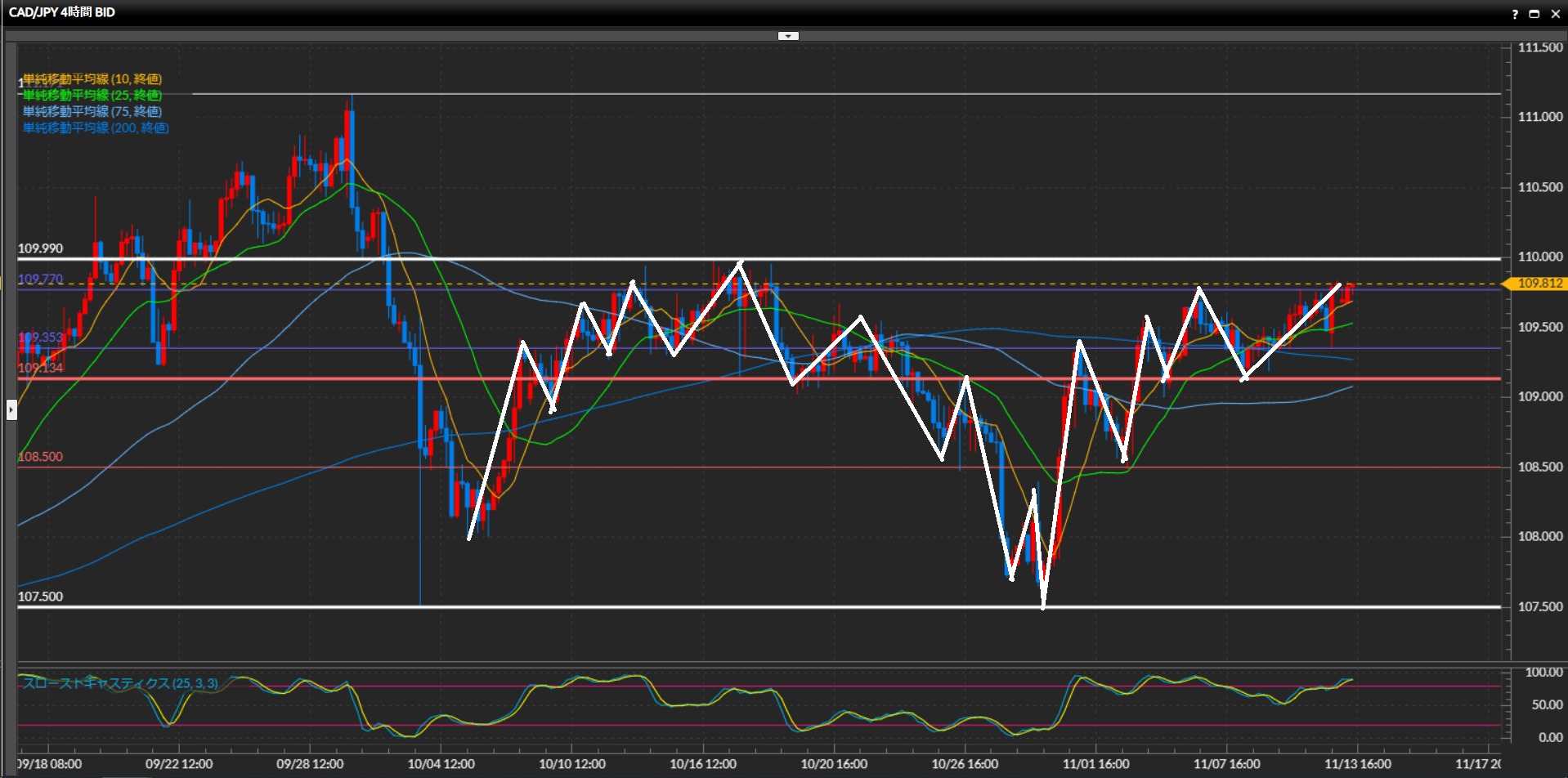This screenshot has width=1568, height=778.
Task: Select the white 107.500 support line label
Action: click(40, 597)
